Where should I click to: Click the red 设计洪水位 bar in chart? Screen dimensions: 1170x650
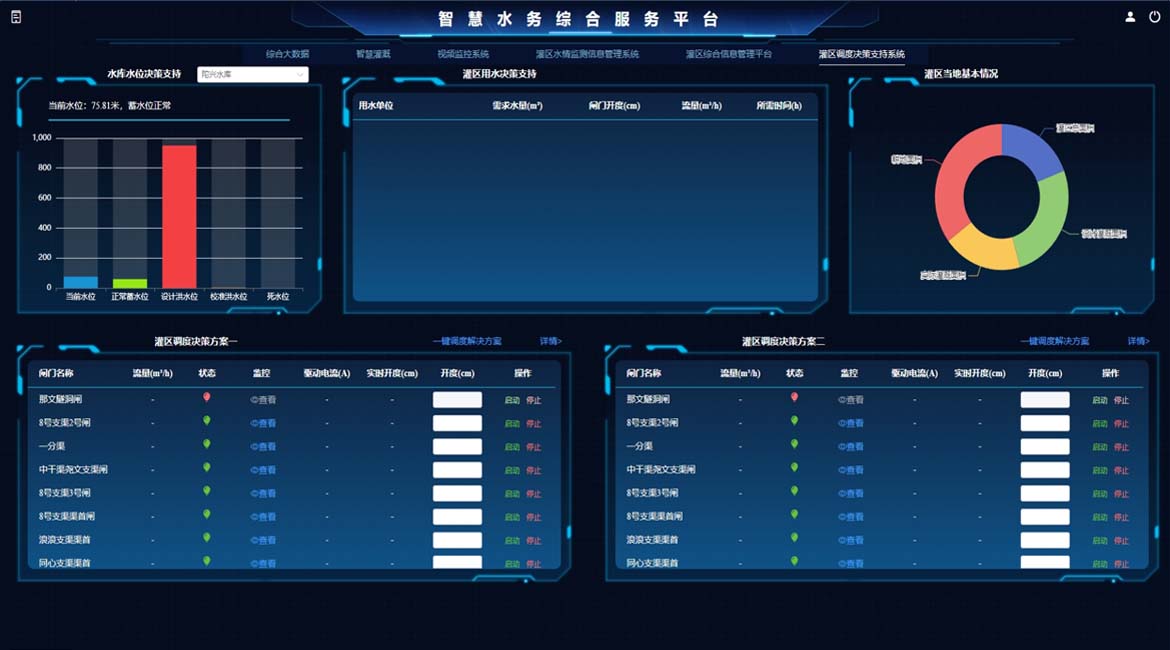coord(179,215)
